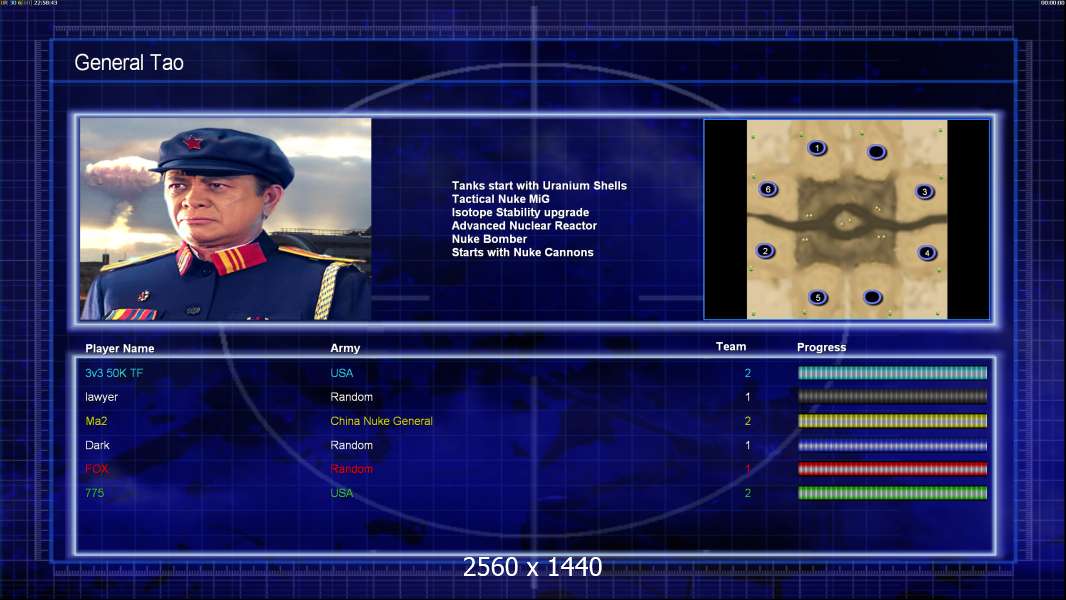The image size is (1066, 600).
Task: Click Isotope Stability upgrade text
Action: click(520, 212)
